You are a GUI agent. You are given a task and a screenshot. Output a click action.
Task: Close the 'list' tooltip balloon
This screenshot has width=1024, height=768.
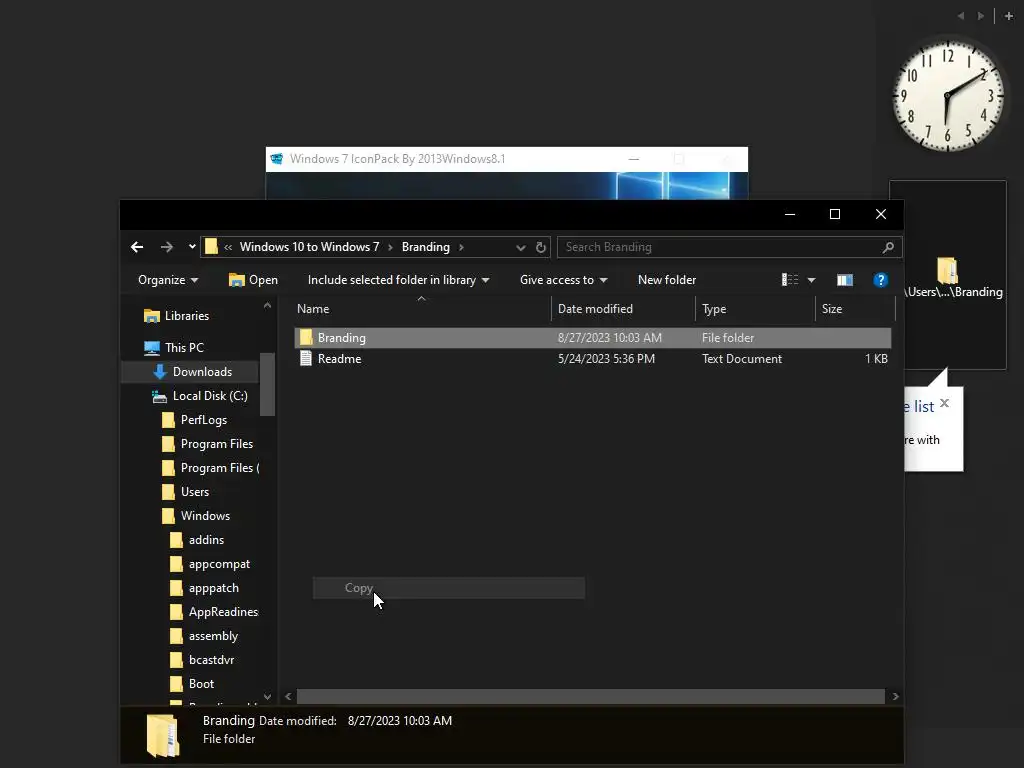944,403
